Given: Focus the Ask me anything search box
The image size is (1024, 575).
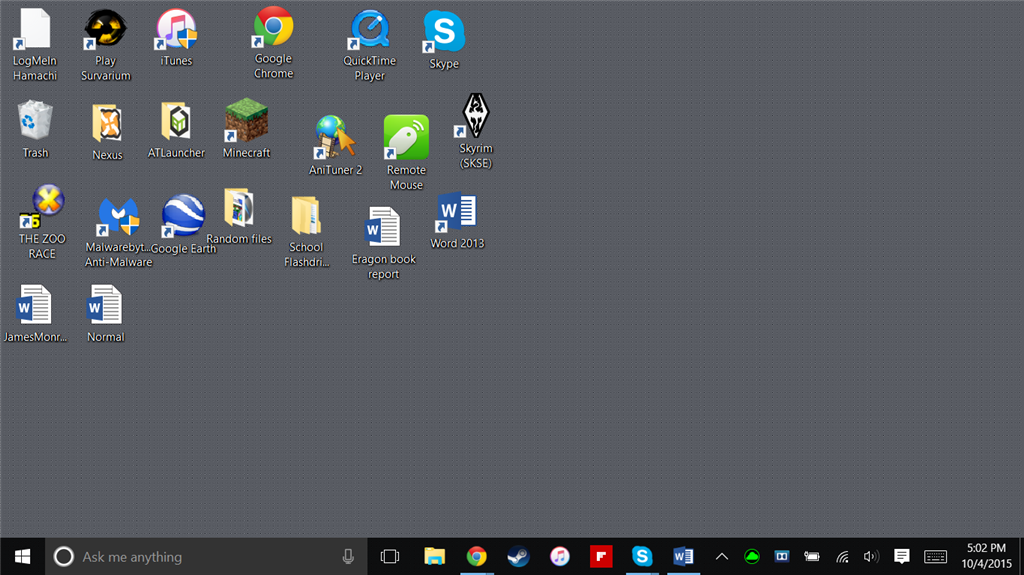Looking at the screenshot, I should pyautogui.click(x=206, y=557).
